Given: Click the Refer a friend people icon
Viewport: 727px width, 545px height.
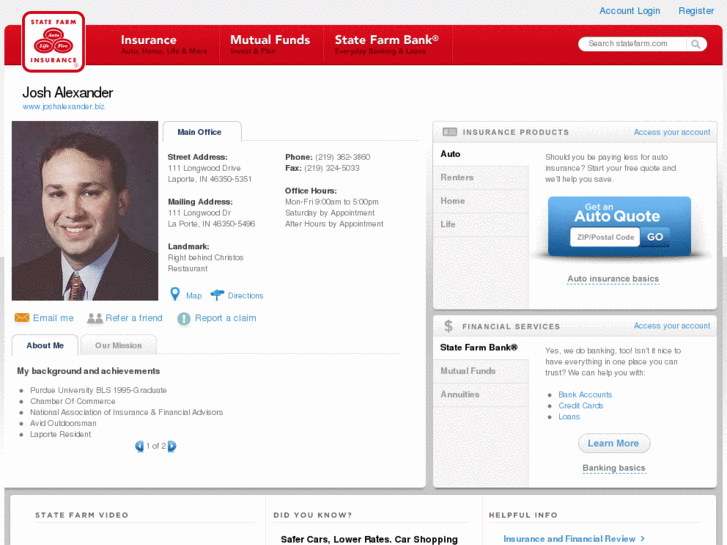Looking at the screenshot, I should pyautogui.click(x=95, y=318).
